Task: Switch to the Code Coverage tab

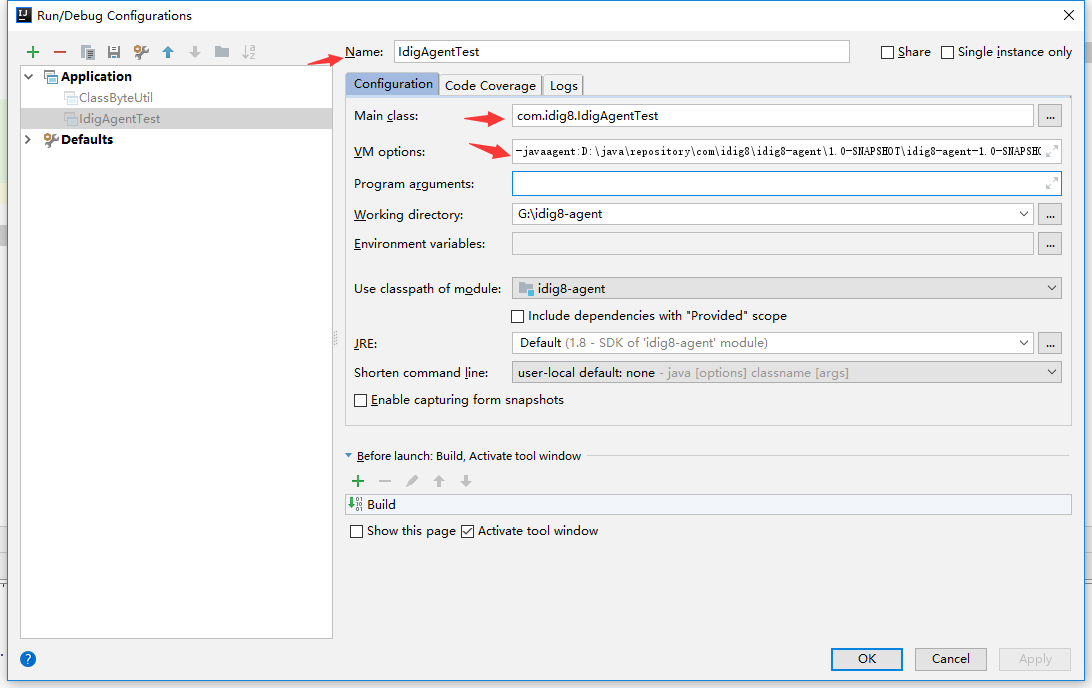Action: coord(490,85)
